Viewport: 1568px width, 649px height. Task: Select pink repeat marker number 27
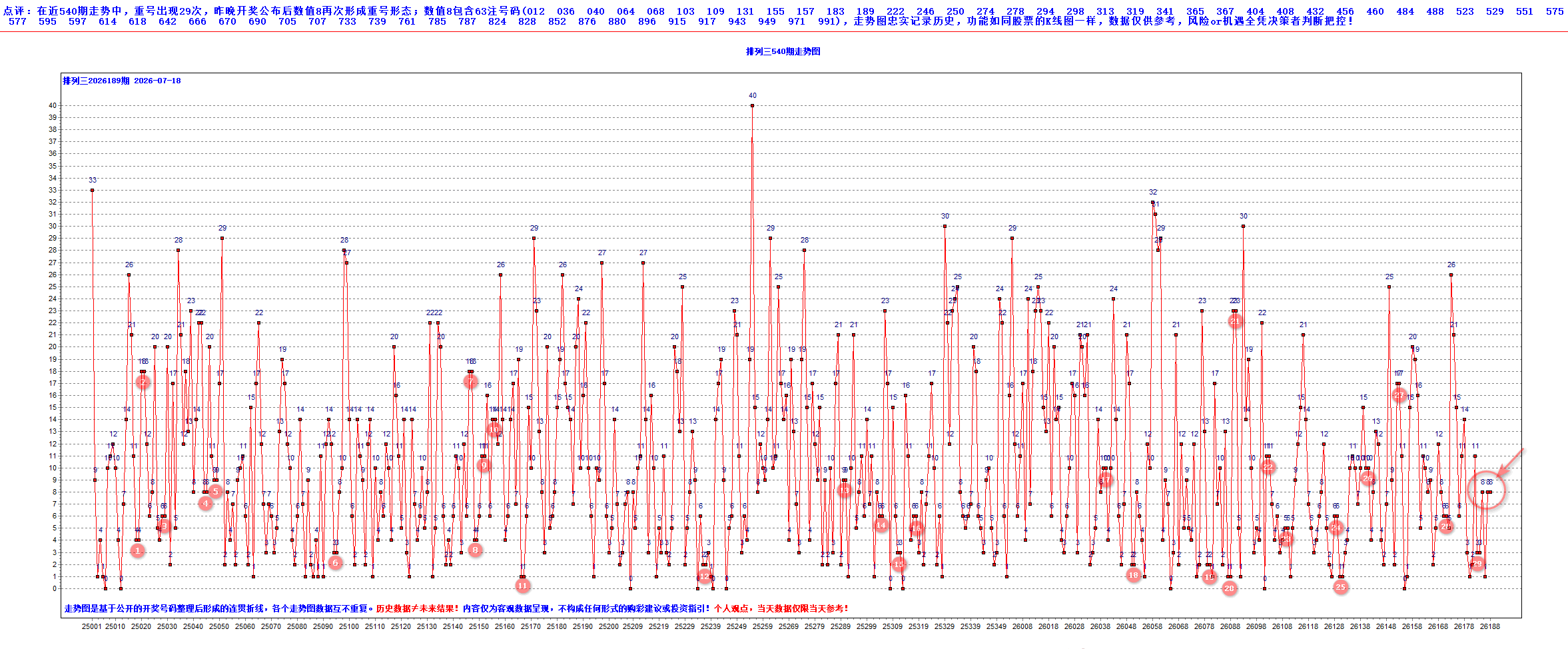1399,395
